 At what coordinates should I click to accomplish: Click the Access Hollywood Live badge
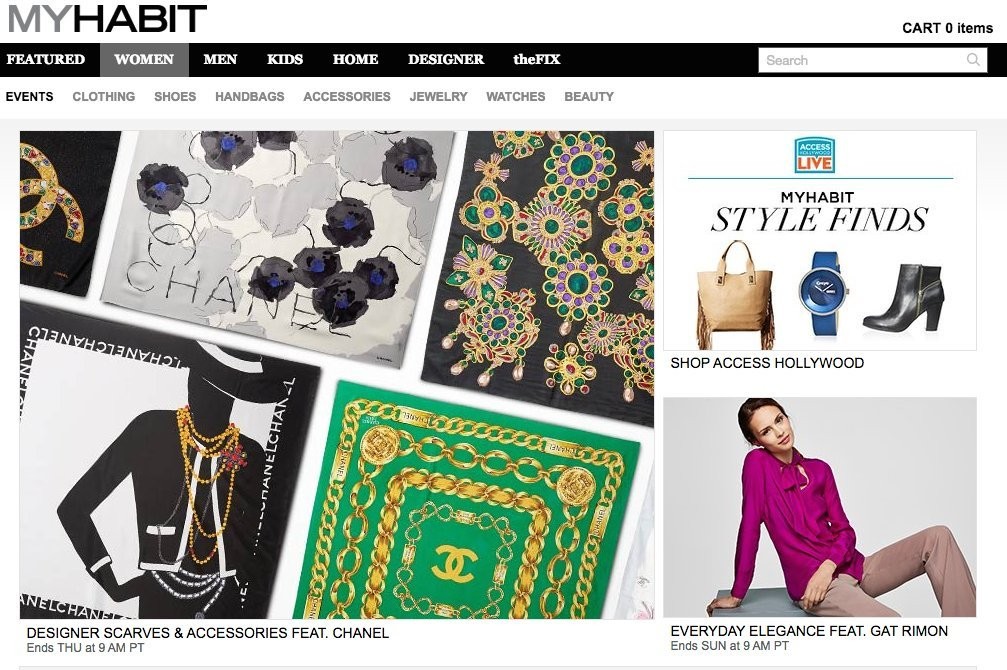tap(814, 155)
